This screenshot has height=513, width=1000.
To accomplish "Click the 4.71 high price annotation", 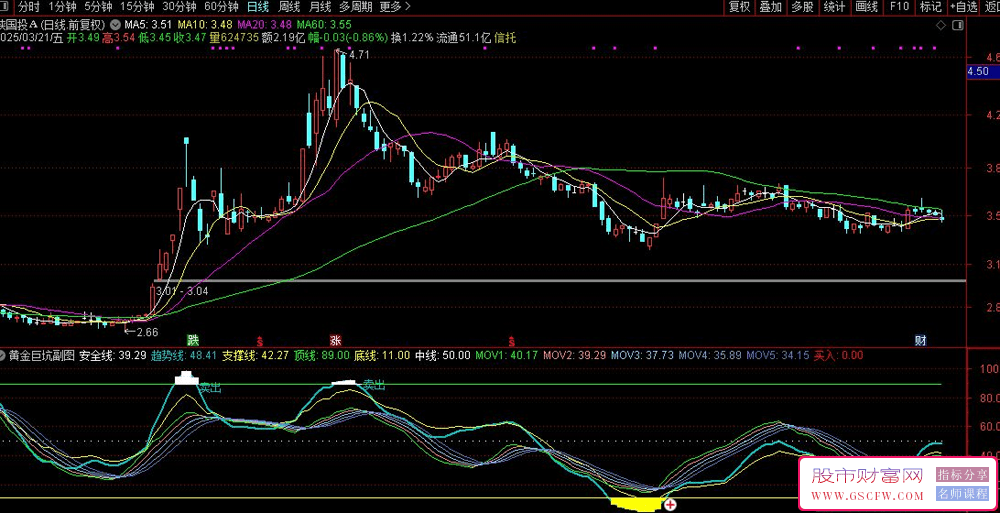I will 360,55.
